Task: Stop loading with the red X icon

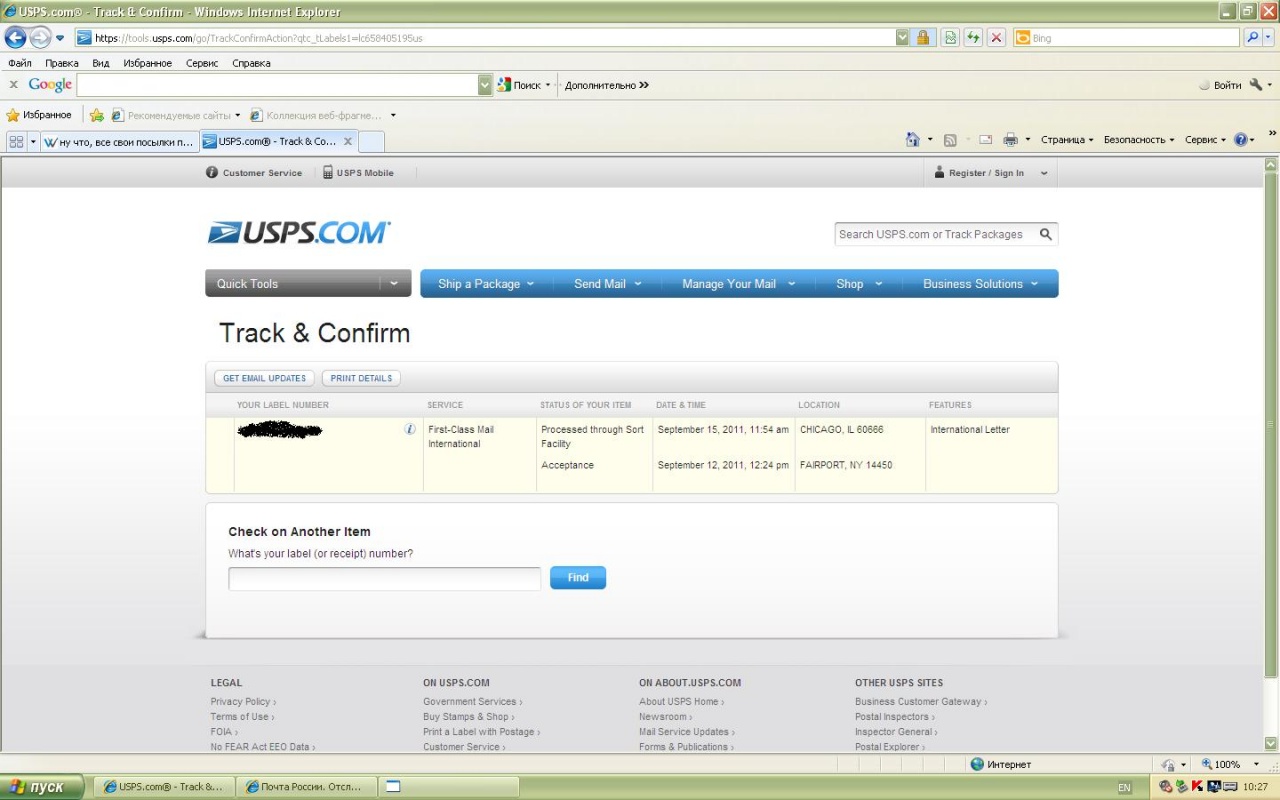Action: point(996,38)
